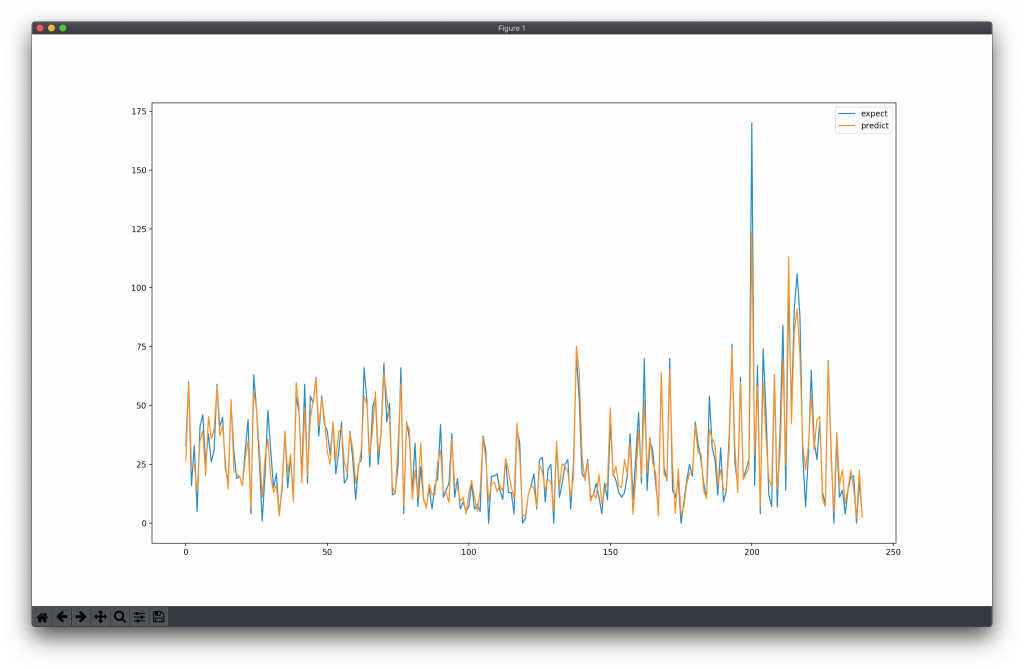Viewport: 1024px width, 669px height.
Task: Click the tallest blue peak near x=200
Action: (752, 123)
